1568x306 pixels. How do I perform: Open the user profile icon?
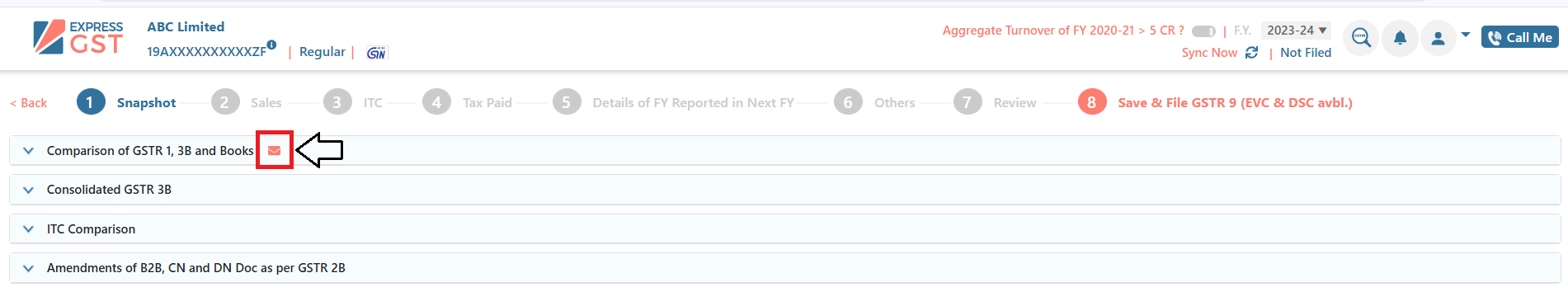coord(1438,38)
